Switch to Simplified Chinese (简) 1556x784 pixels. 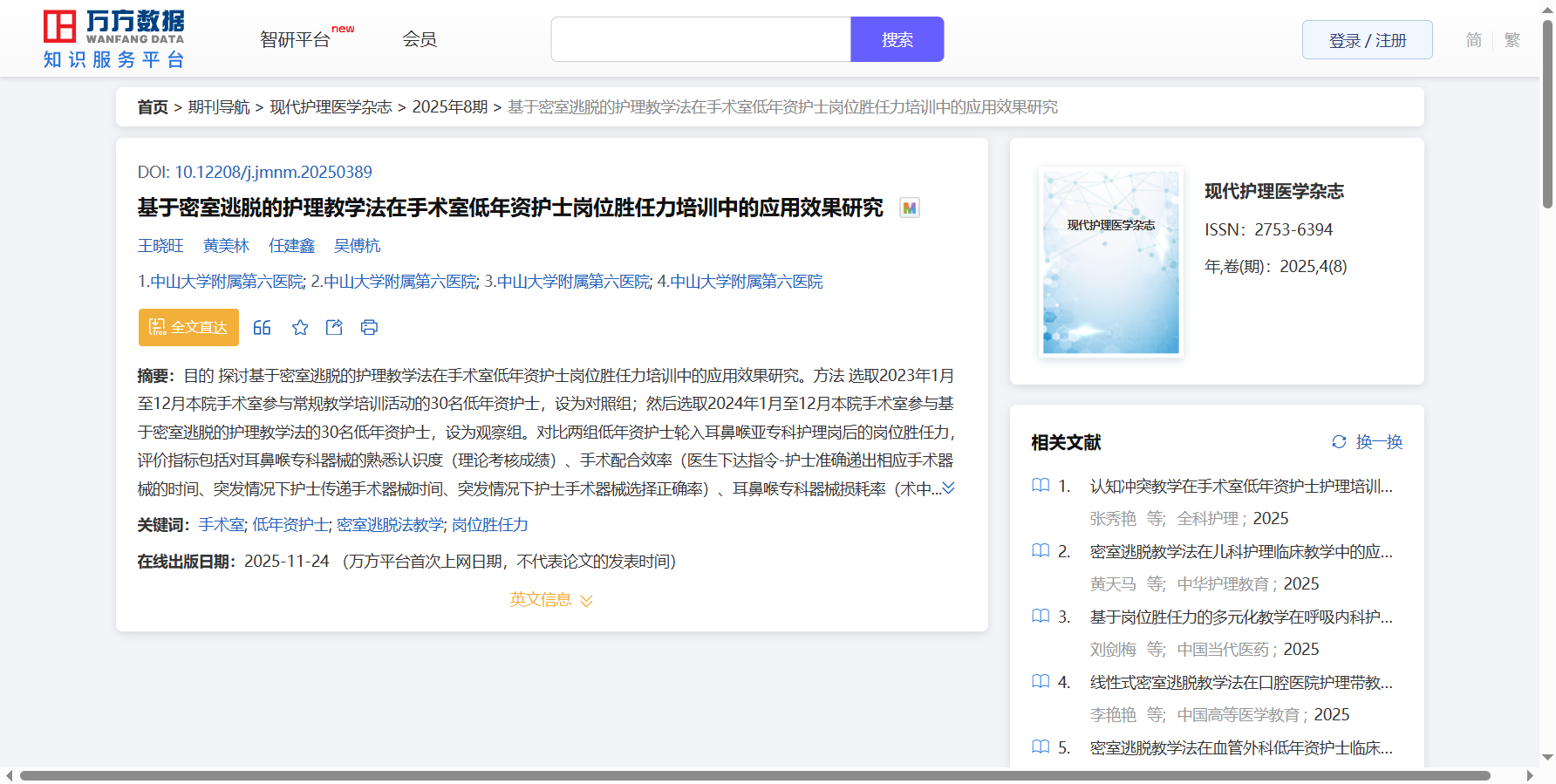point(1473,40)
